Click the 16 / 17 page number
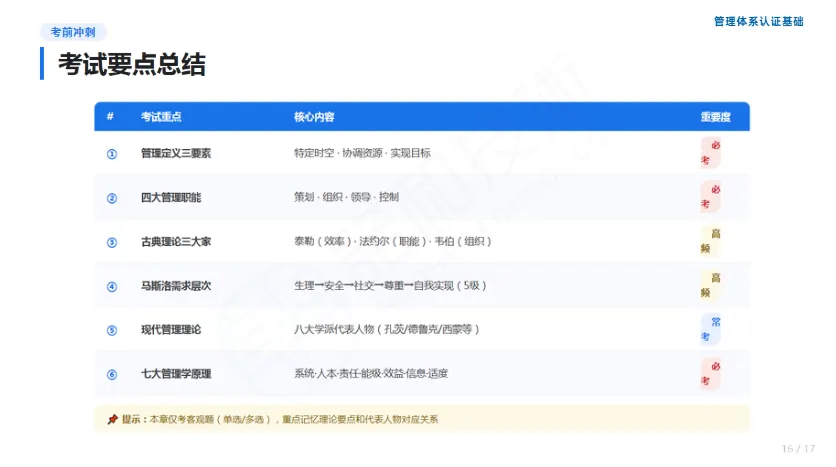 point(798,449)
